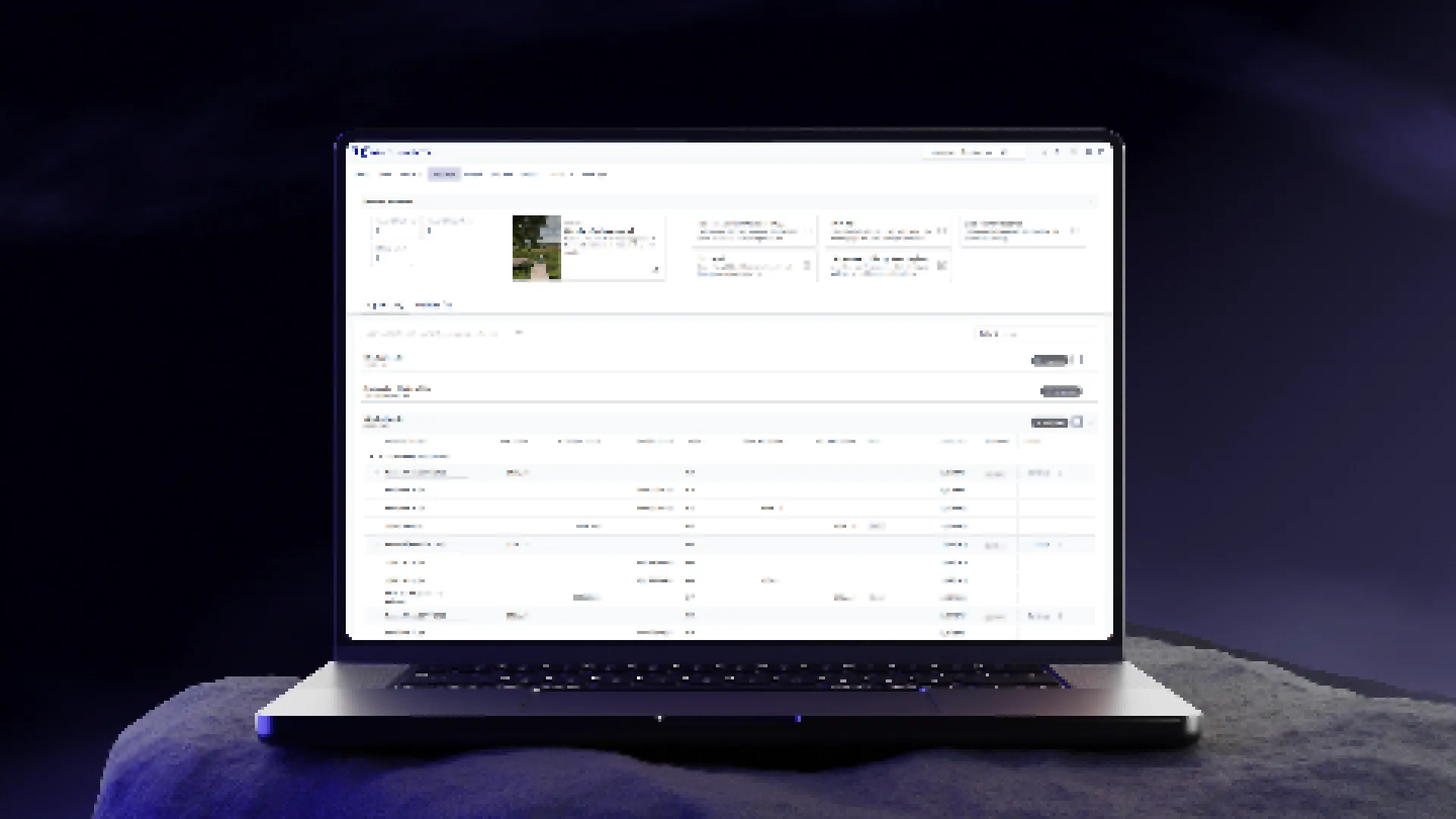Open the dropdown caret next to the filter text
This screenshot has width=1456, height=819.
coord(519,333)
